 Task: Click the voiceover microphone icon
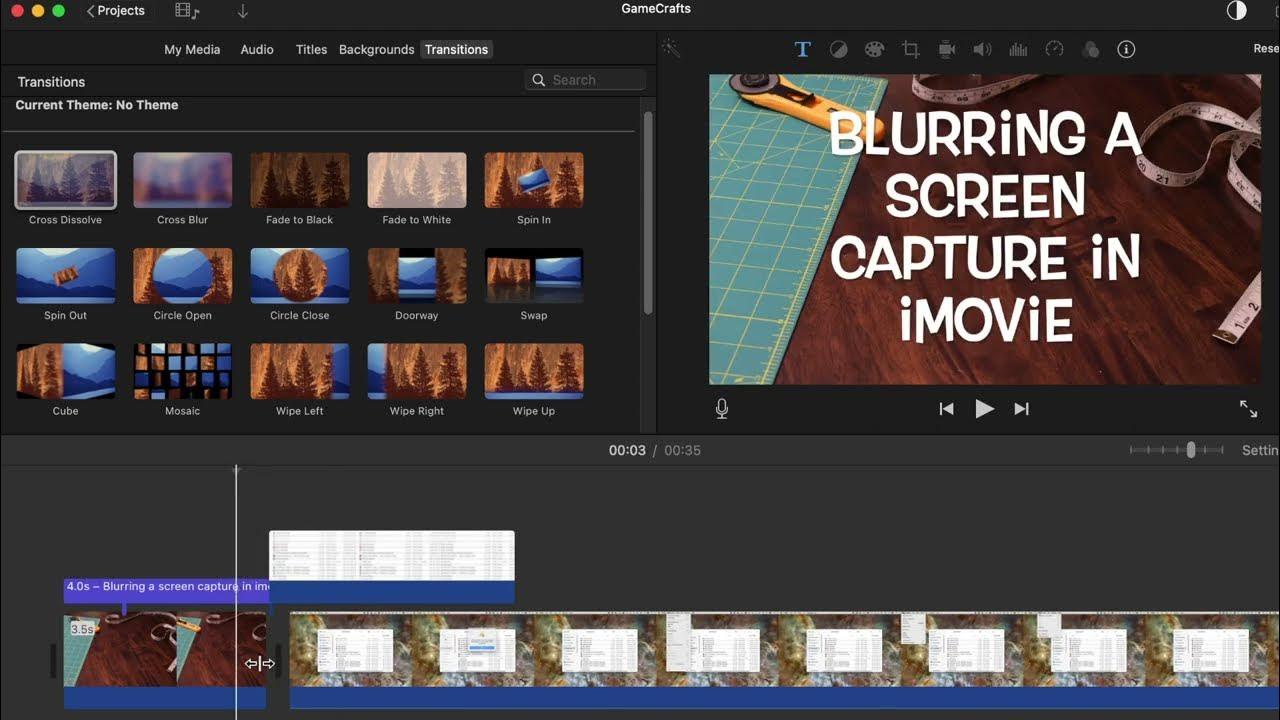click(x=722, y=408)
